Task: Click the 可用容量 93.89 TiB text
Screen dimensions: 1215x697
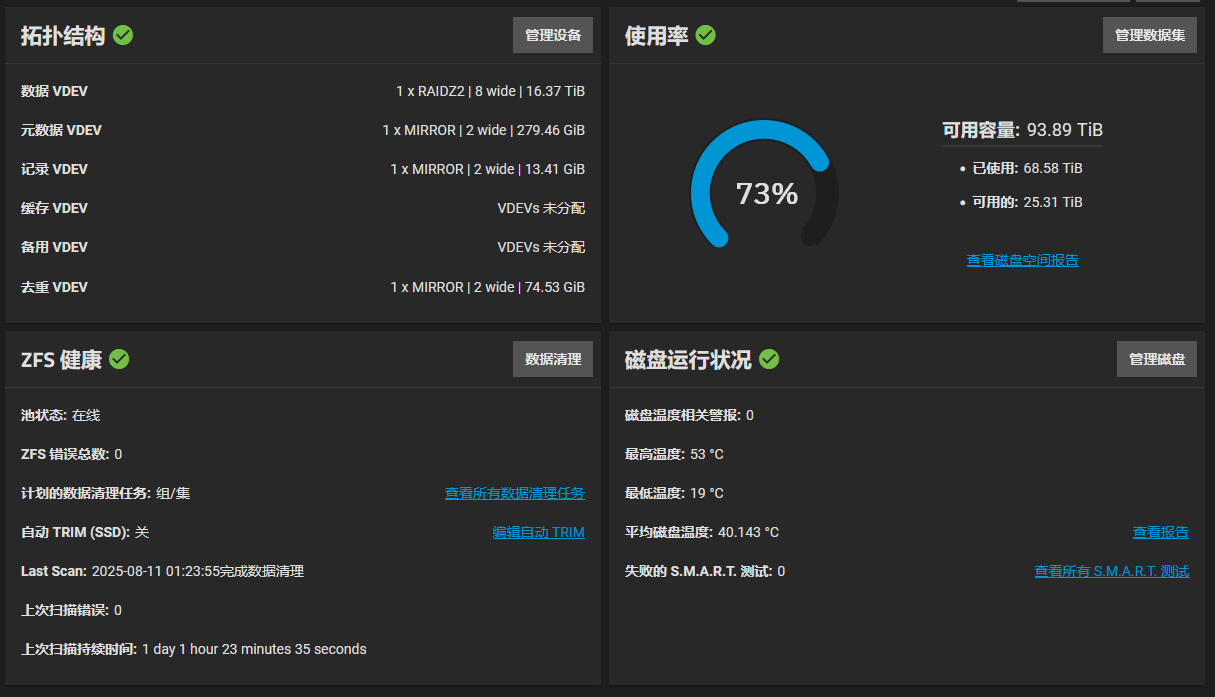Action: (1022, 130)
